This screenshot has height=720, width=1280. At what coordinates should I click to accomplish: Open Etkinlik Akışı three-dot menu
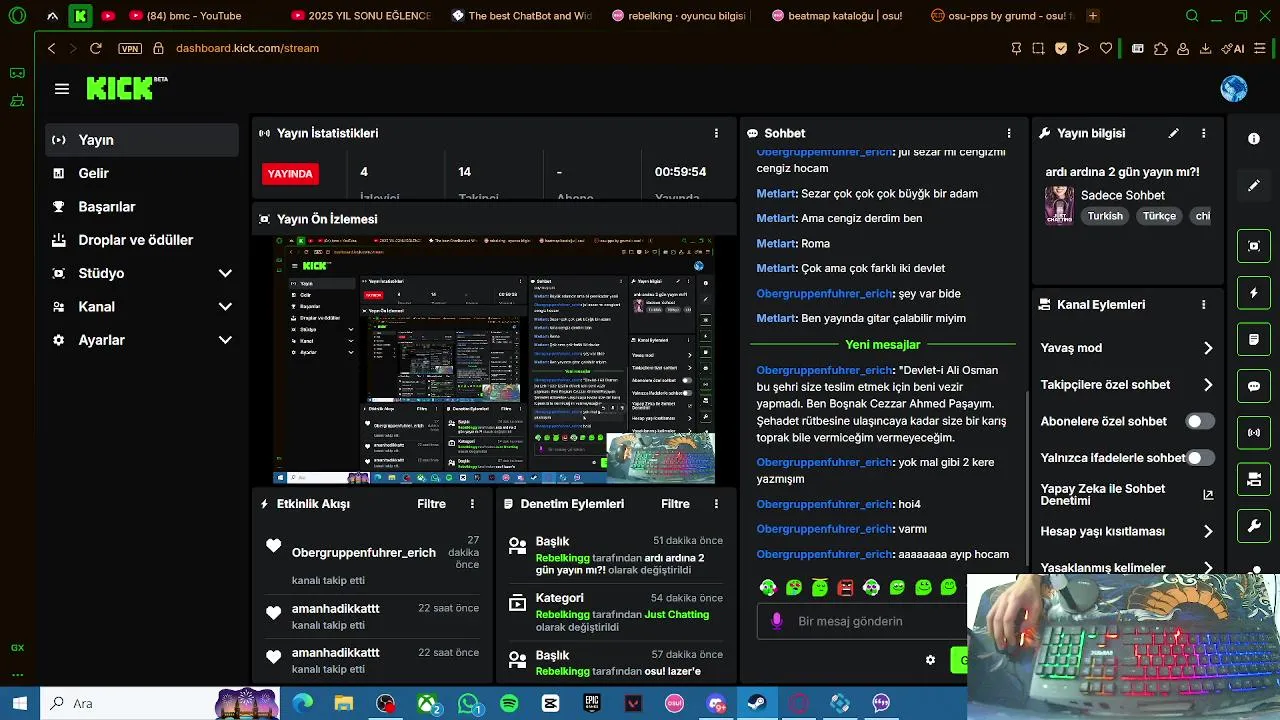pos(472,504)
